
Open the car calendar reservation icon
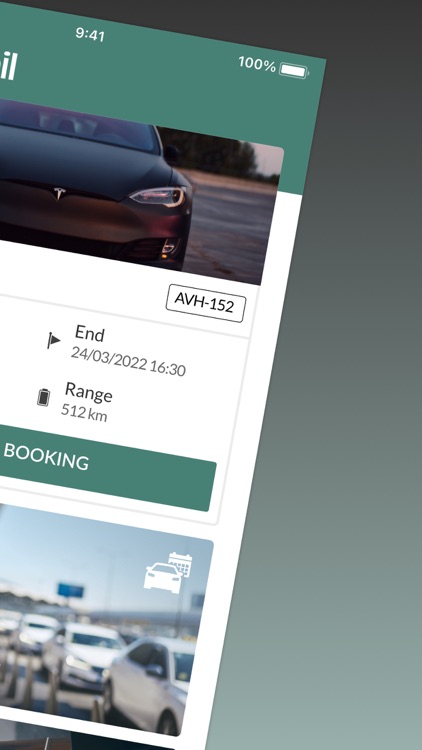168,572
